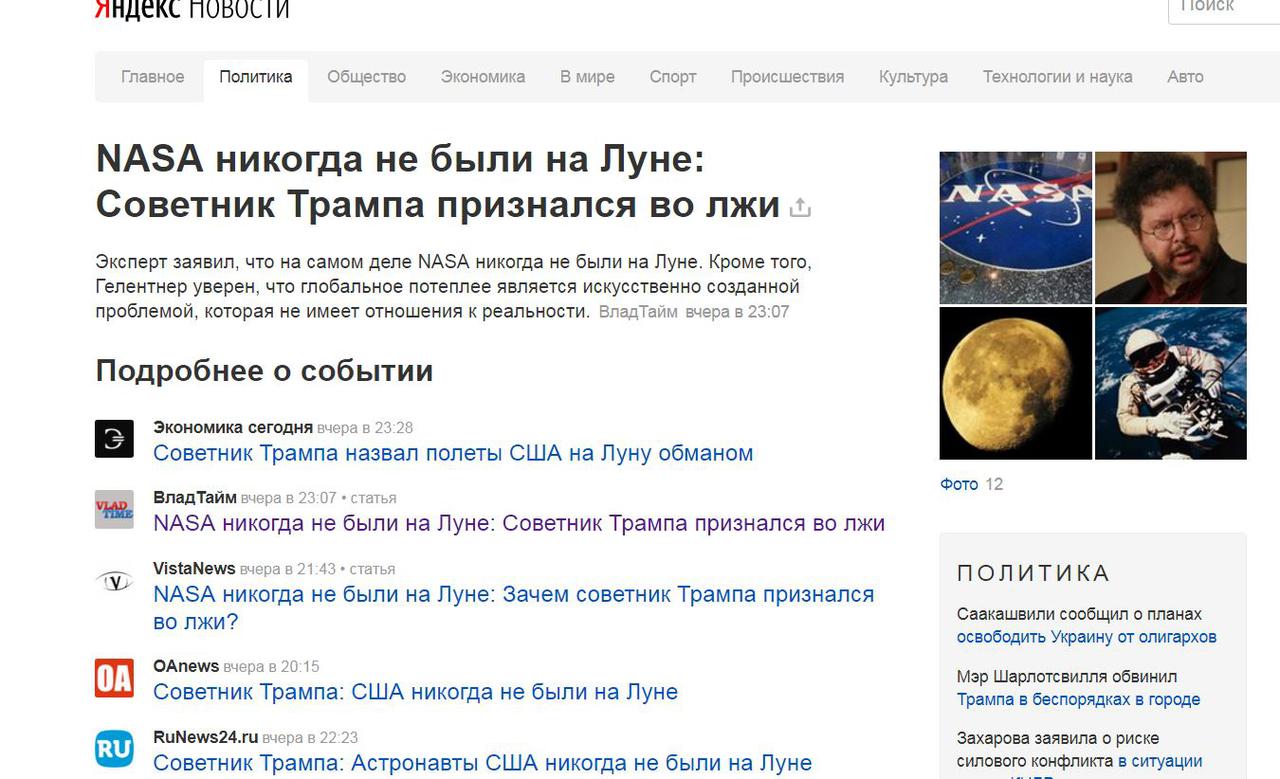The height and width of the screenshot is (779, 1280).
Task: Open the yellow Moon photo thumbnail
Action: 1015,383
